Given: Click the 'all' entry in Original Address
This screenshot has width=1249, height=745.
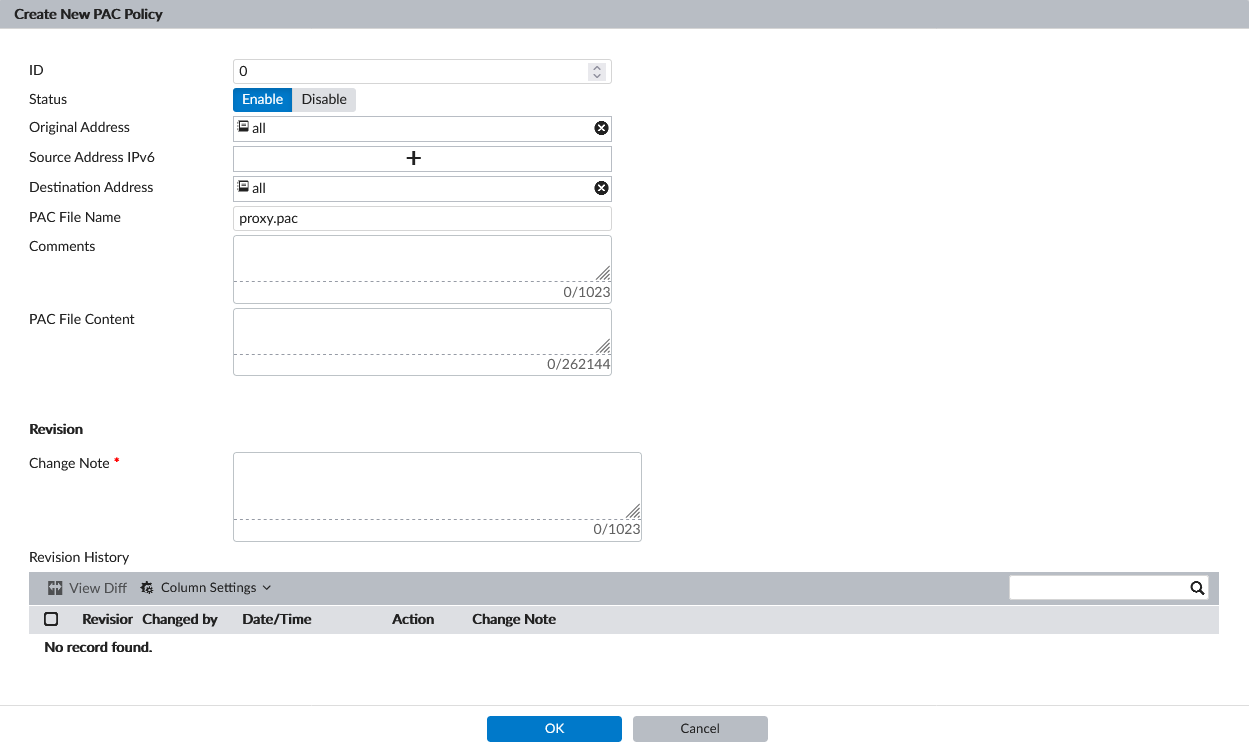Looking at the screenshot, I should [x=252, y=128].
